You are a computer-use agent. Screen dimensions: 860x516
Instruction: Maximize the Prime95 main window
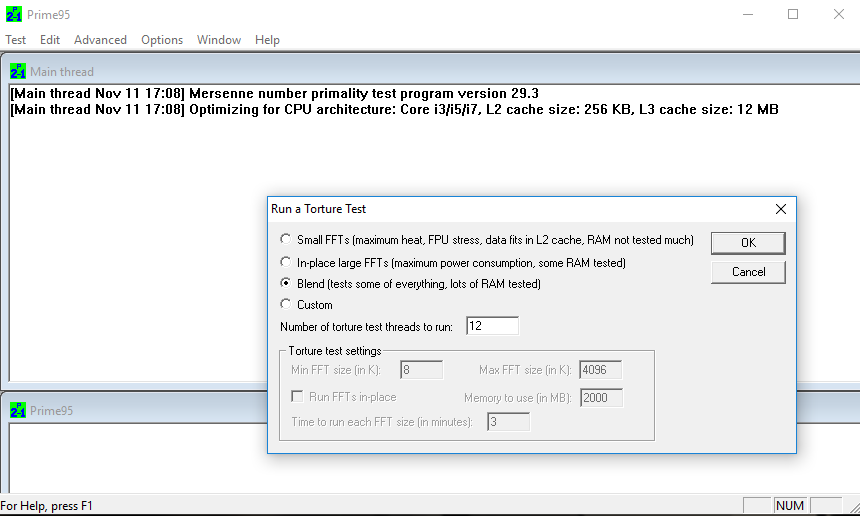click(793, 14)
